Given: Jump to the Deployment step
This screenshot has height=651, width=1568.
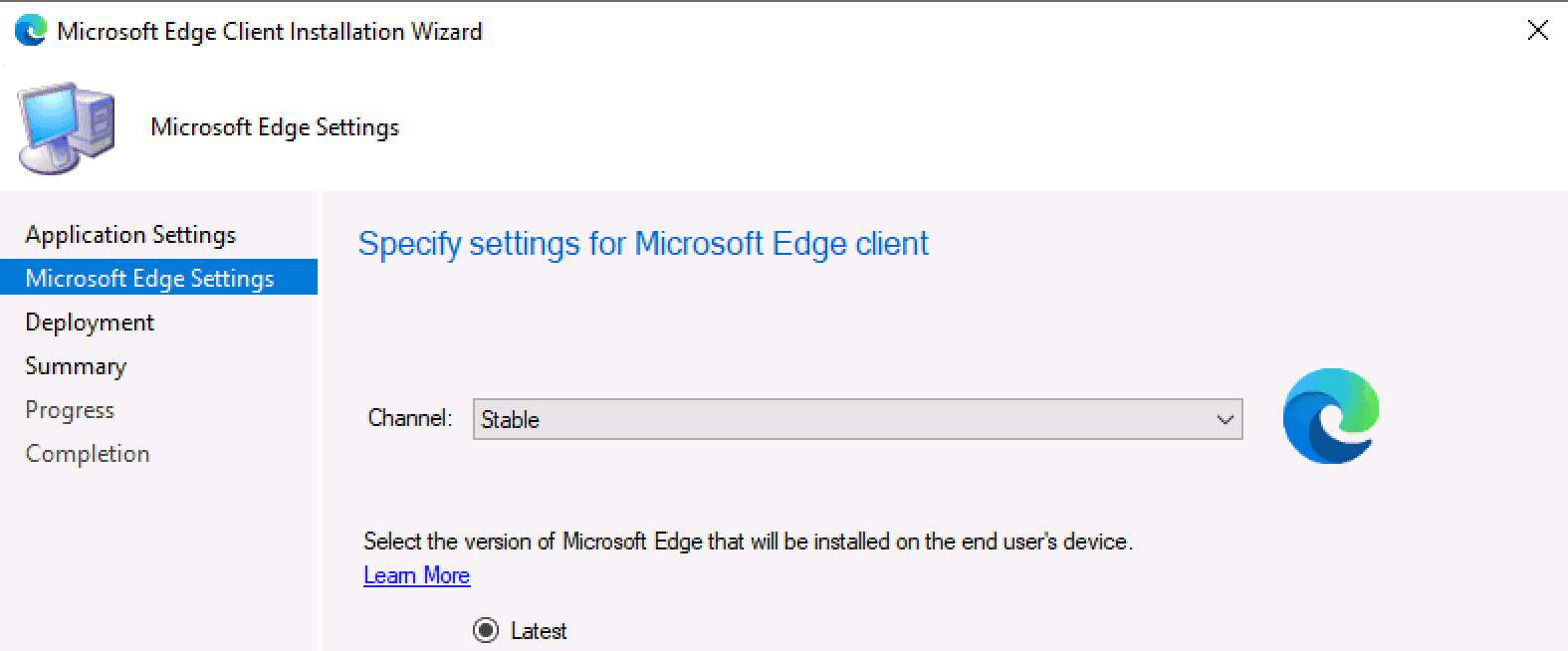Looking at the screenshot, I should [90, 323].
